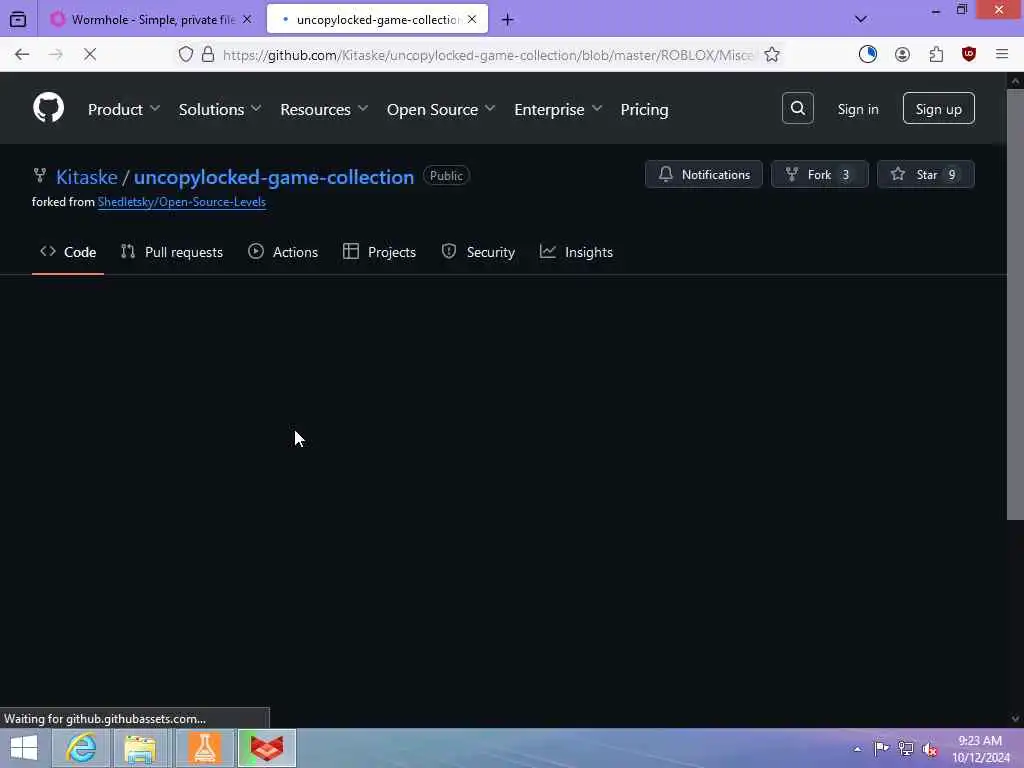The image size is (1024, 768).
Task: Open the tracking protection shield icon
Action: (186, 55)
